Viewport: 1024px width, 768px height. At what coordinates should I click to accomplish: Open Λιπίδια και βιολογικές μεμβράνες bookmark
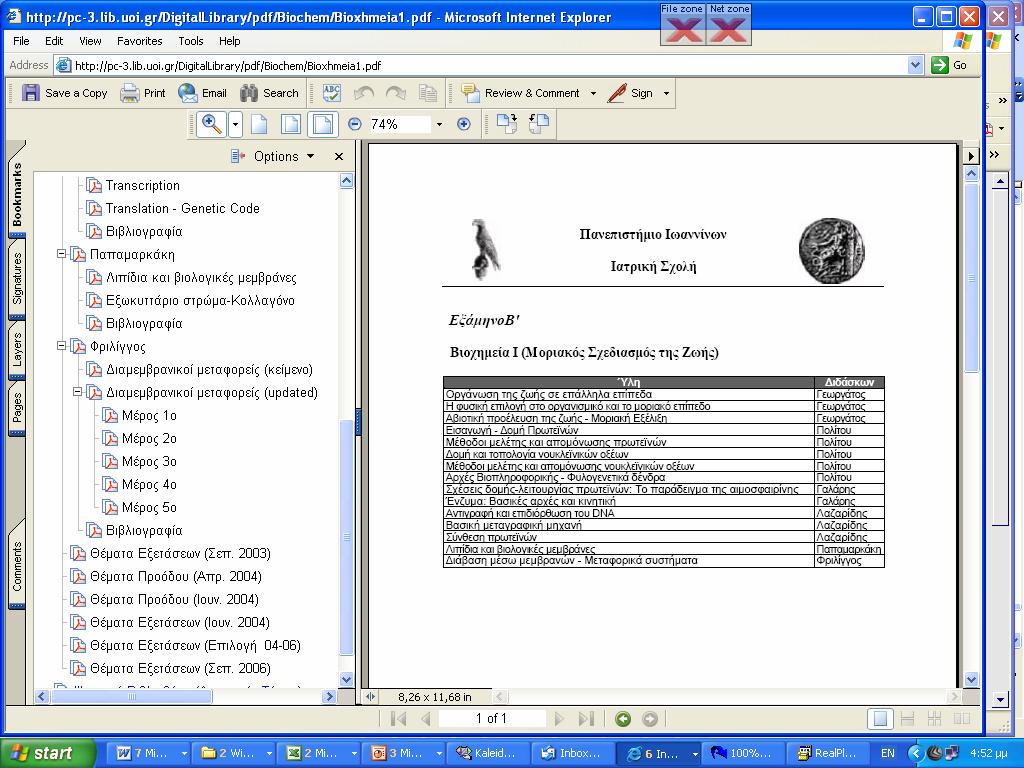[x=201, y=278]
